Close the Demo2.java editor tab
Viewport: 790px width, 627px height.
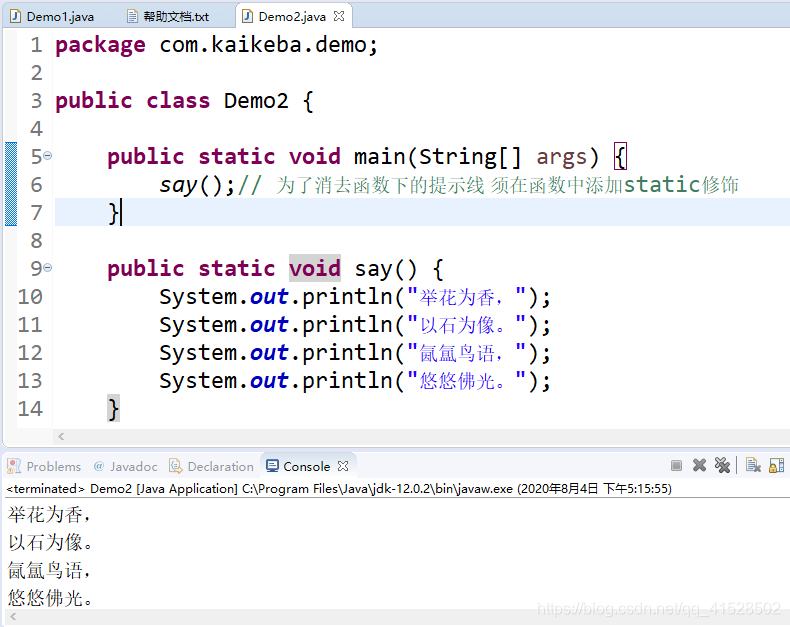340,16
